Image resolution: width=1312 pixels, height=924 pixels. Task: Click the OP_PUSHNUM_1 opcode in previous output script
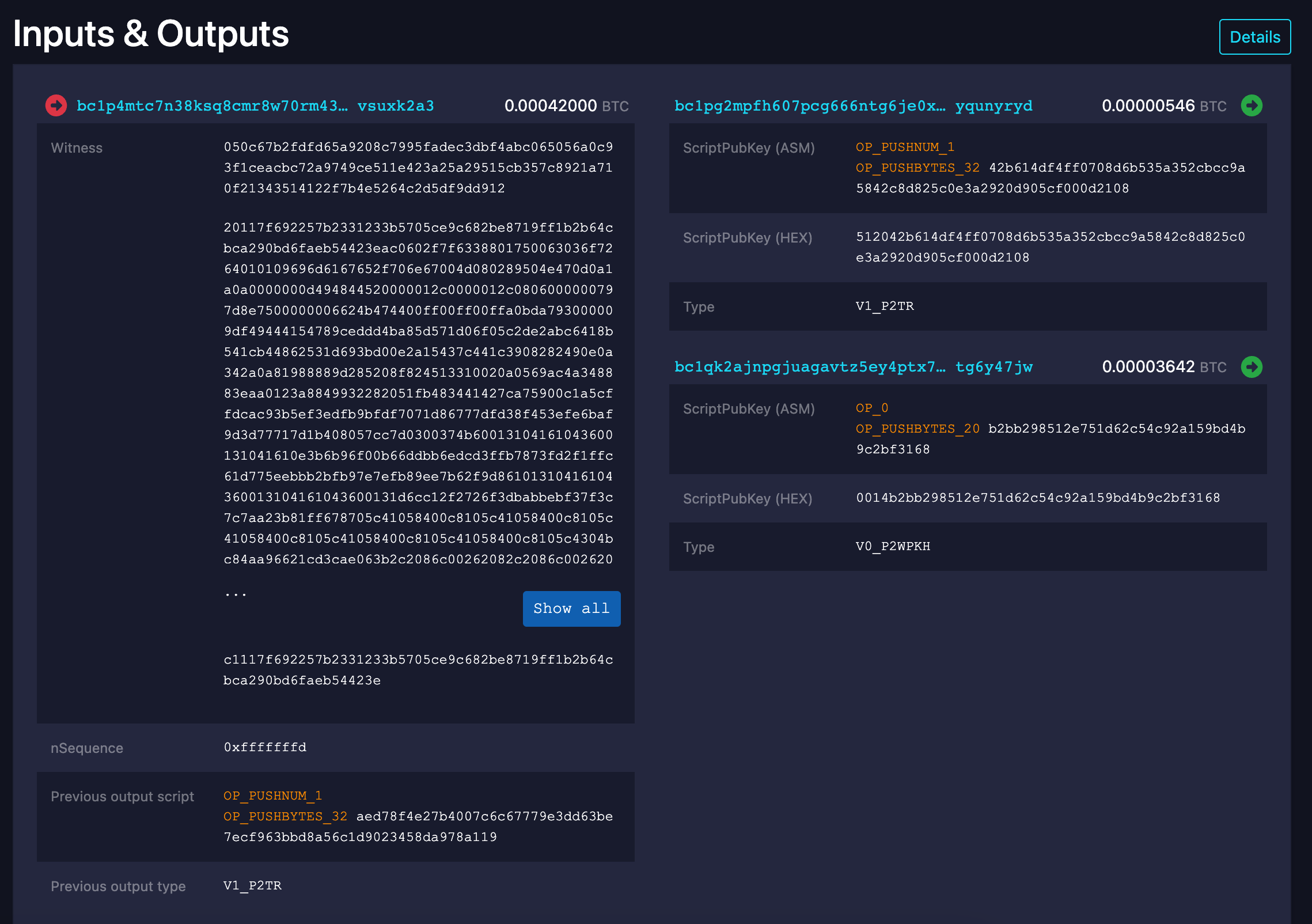[x=272, y=796]
